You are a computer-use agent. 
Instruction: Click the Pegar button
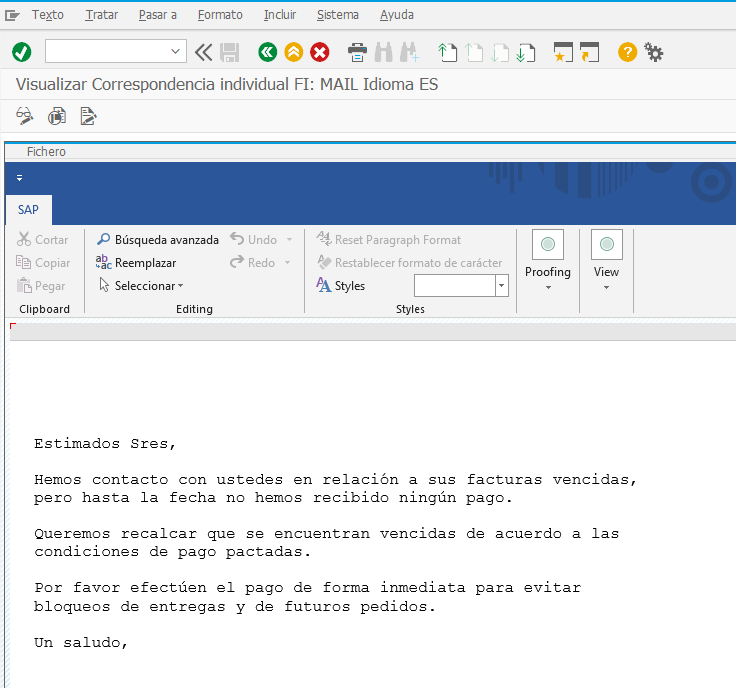tap(41, 286)
